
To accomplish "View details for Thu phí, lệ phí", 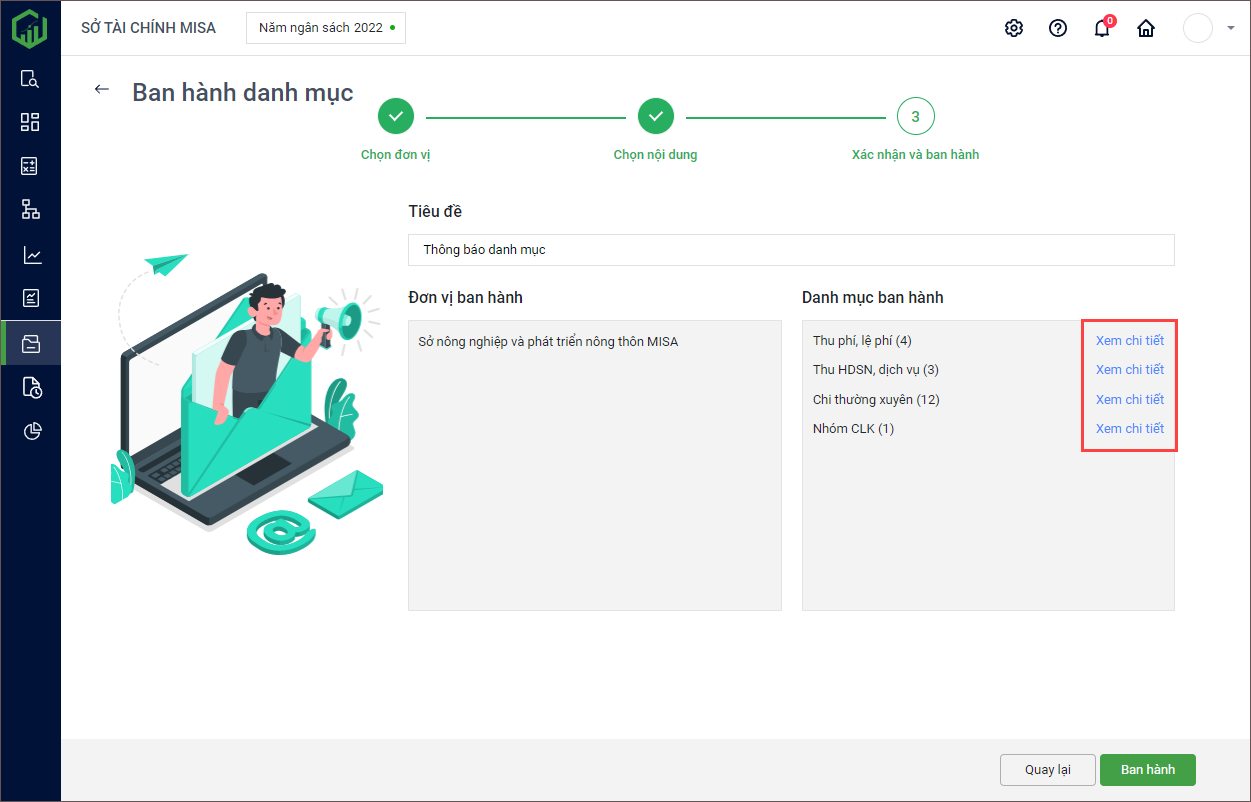I will (1129, 340).
